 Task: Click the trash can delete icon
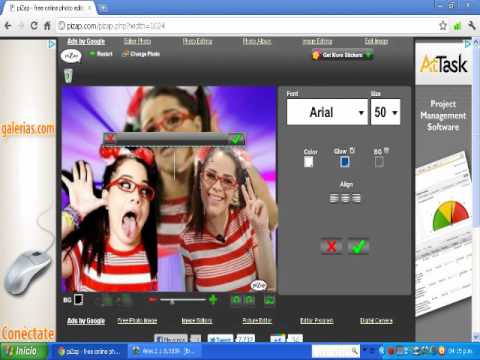[x=68, y=76]
